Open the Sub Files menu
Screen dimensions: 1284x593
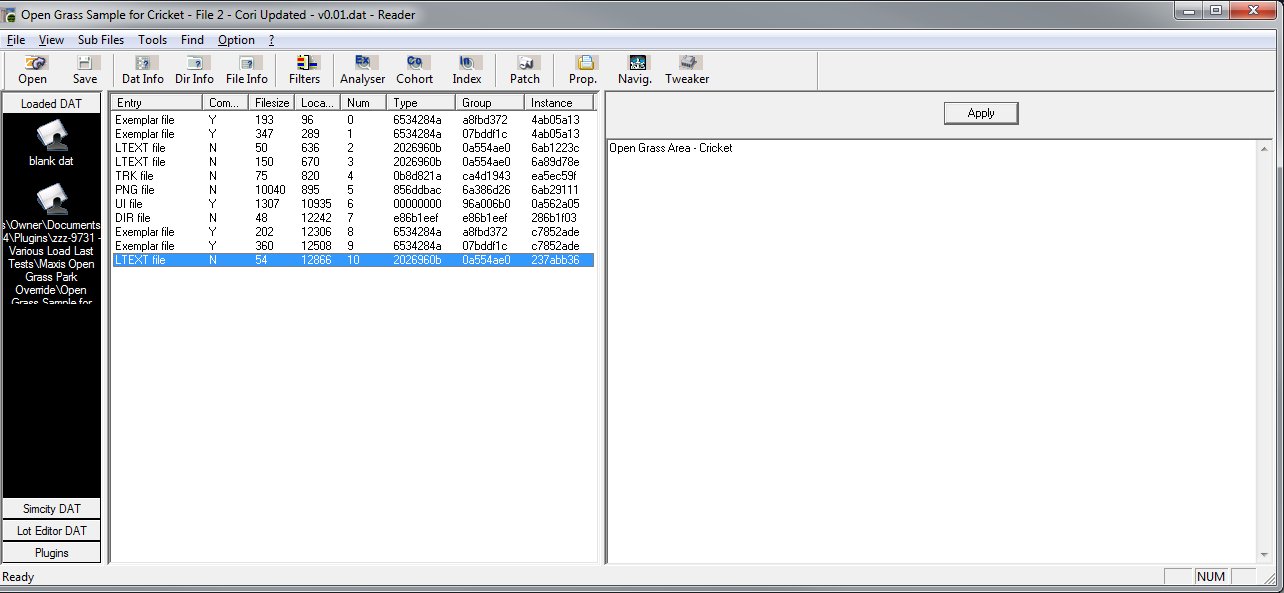point(101,40)
